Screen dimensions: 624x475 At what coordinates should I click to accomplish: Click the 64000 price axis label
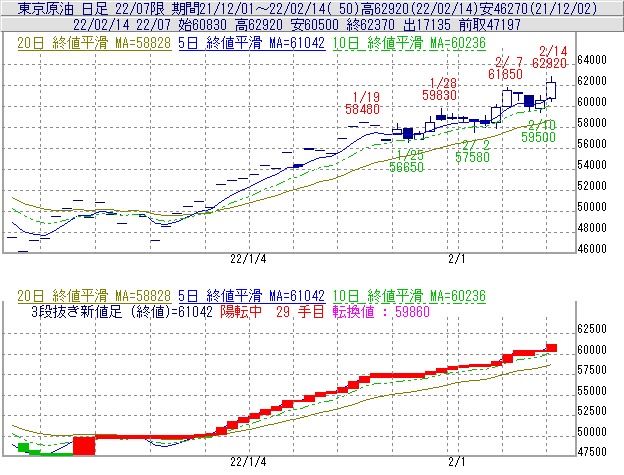pos(592,60)
